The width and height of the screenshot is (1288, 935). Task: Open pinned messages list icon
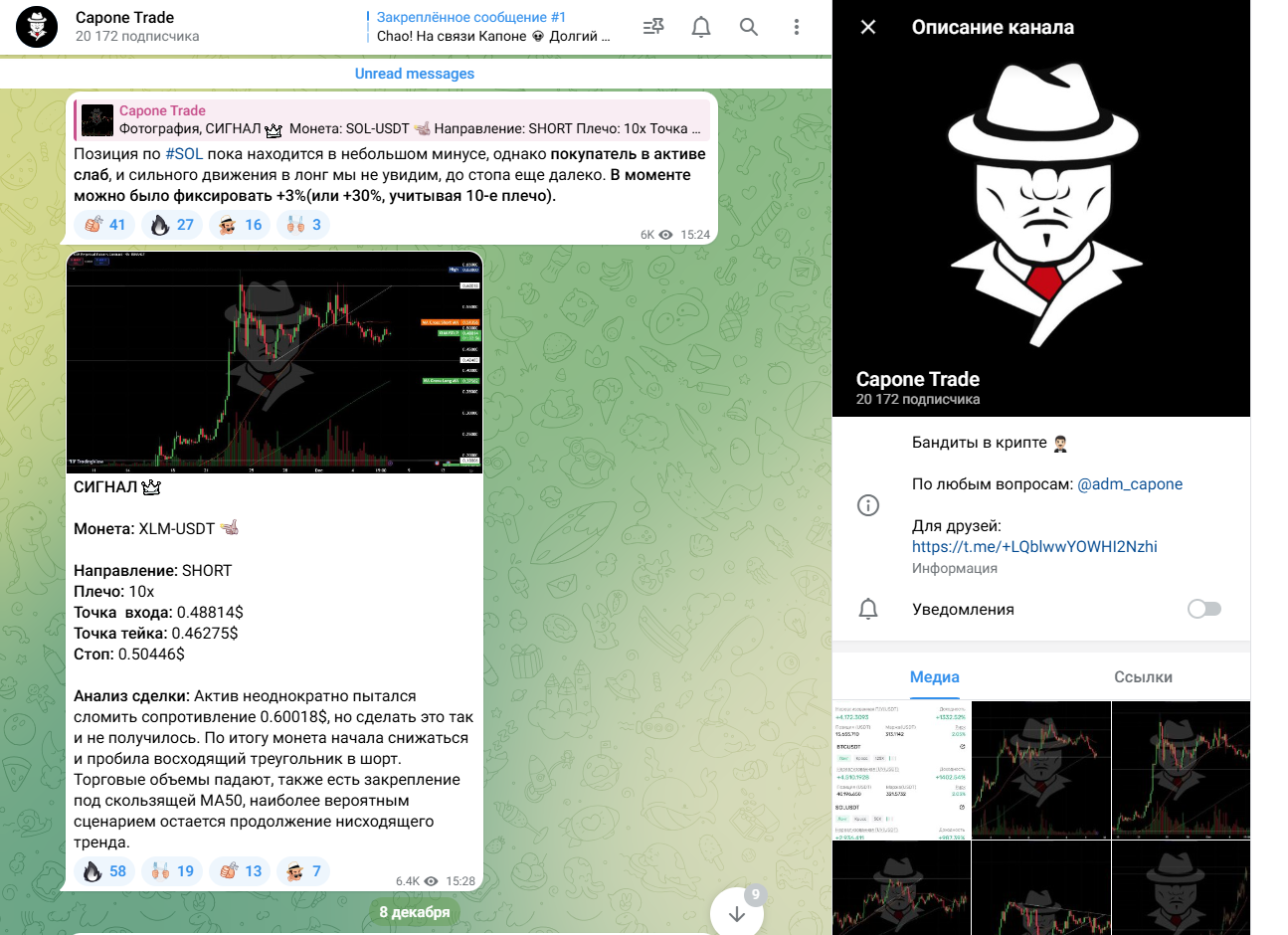click(653, 27)
